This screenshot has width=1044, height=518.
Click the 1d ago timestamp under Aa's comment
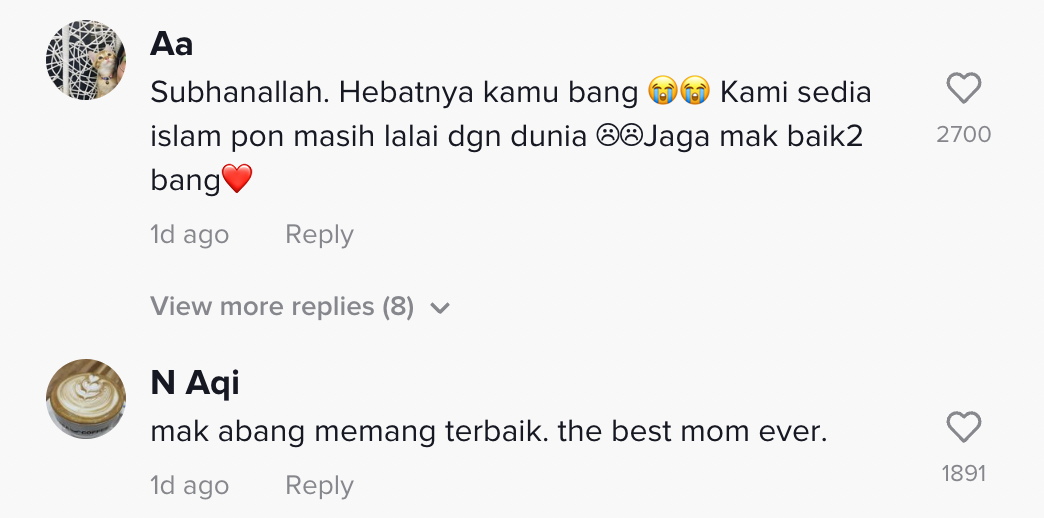pyautogui.click(x=189, y=235)
